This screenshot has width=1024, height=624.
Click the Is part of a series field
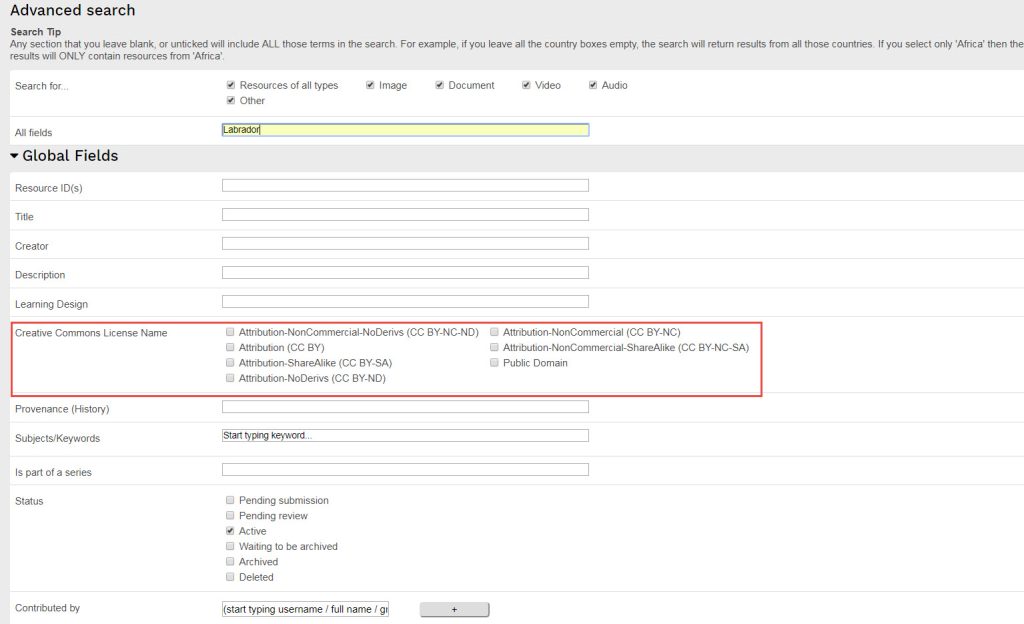click(405, 469)
